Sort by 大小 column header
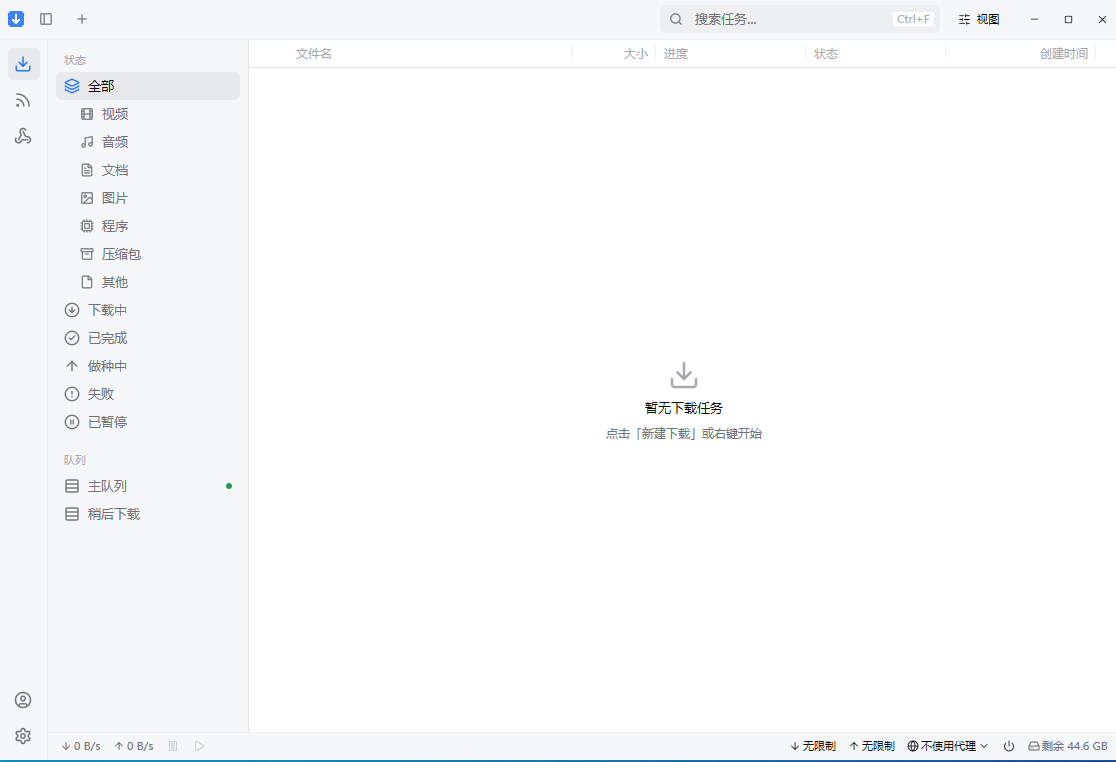The image size is (1116, 762). click(x=636, y=54)
